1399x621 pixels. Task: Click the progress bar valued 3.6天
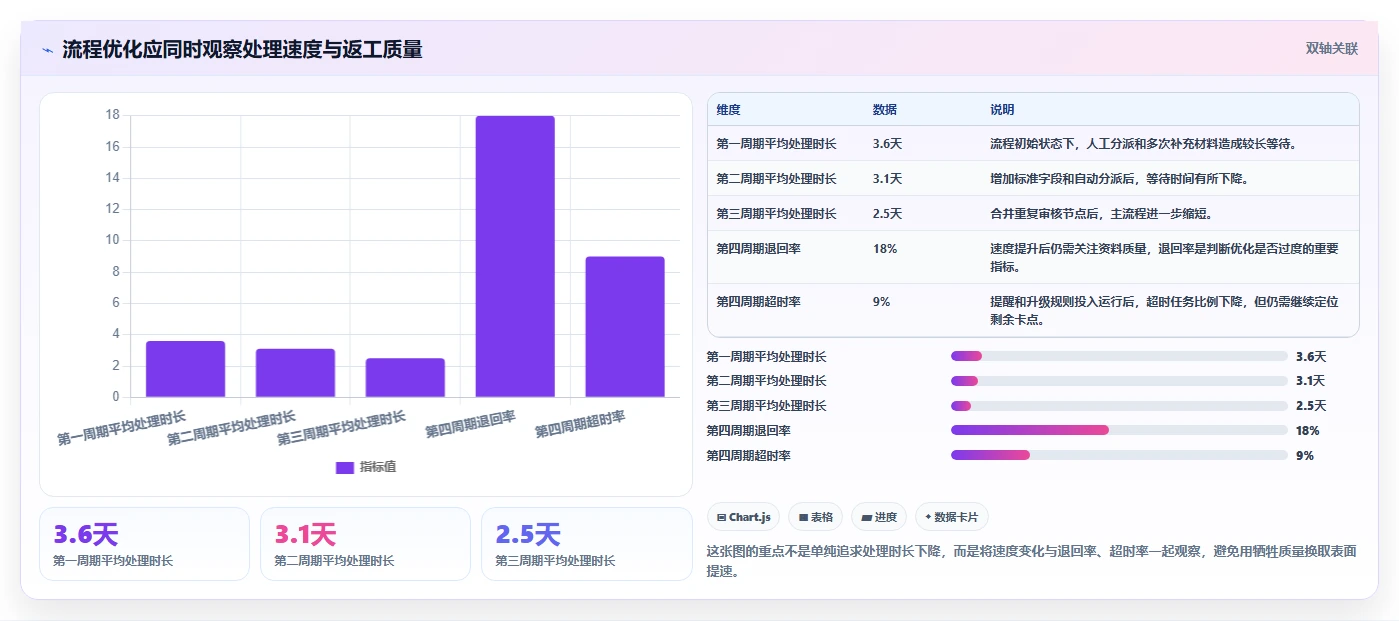tap(1119, 356)
